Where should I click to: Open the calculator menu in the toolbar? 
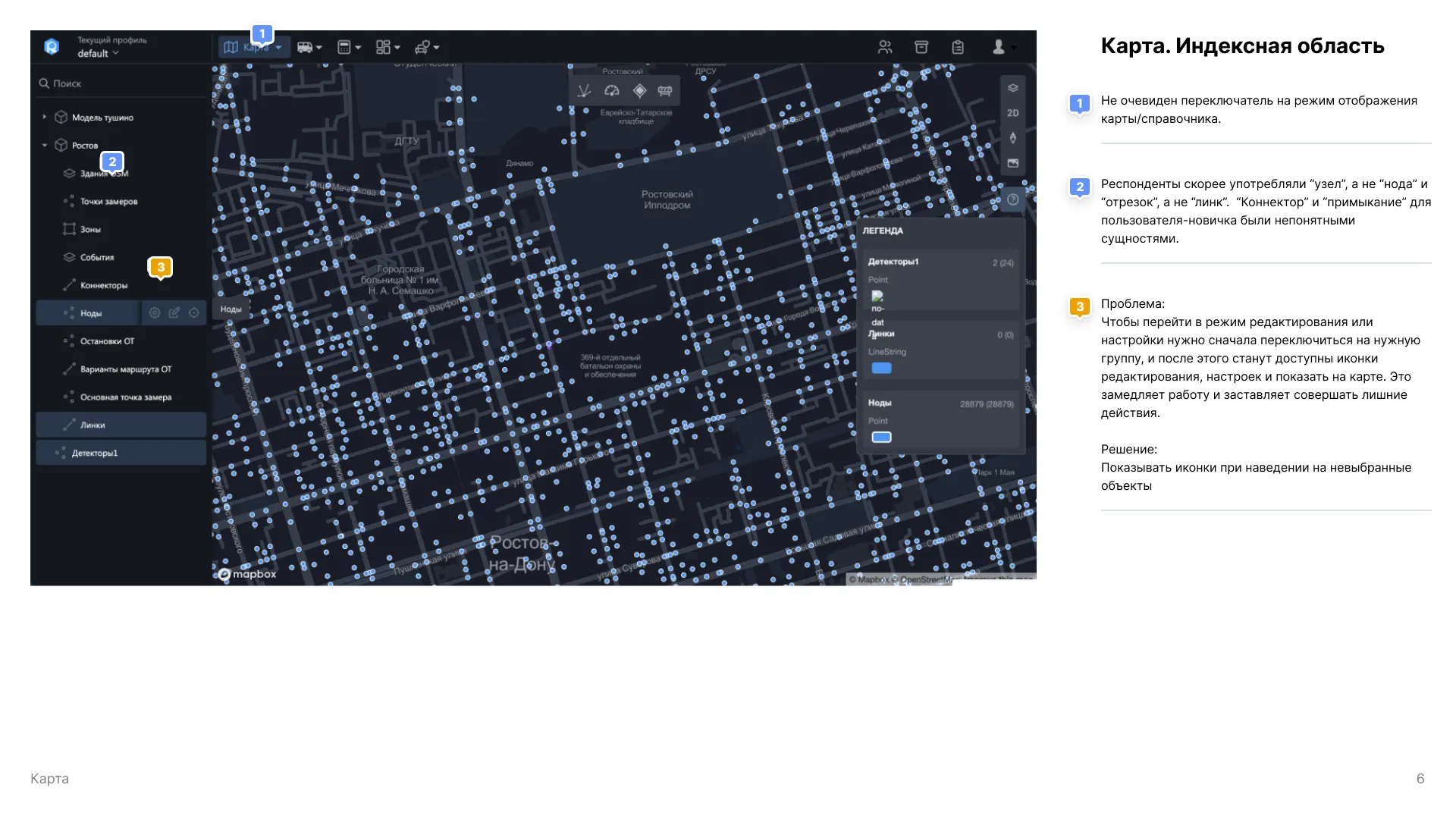tap(349, 47)
